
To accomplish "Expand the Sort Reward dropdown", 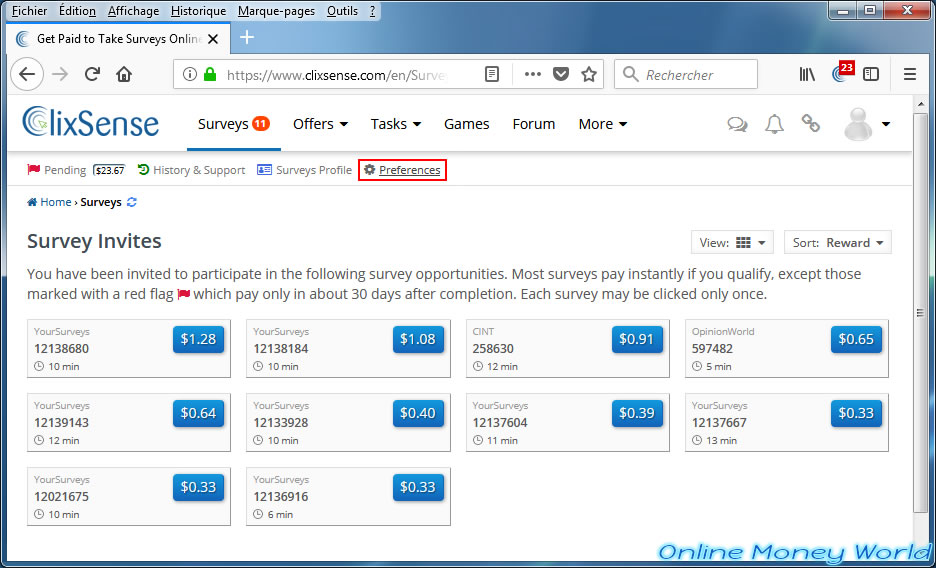I will (x=838, y=243).
